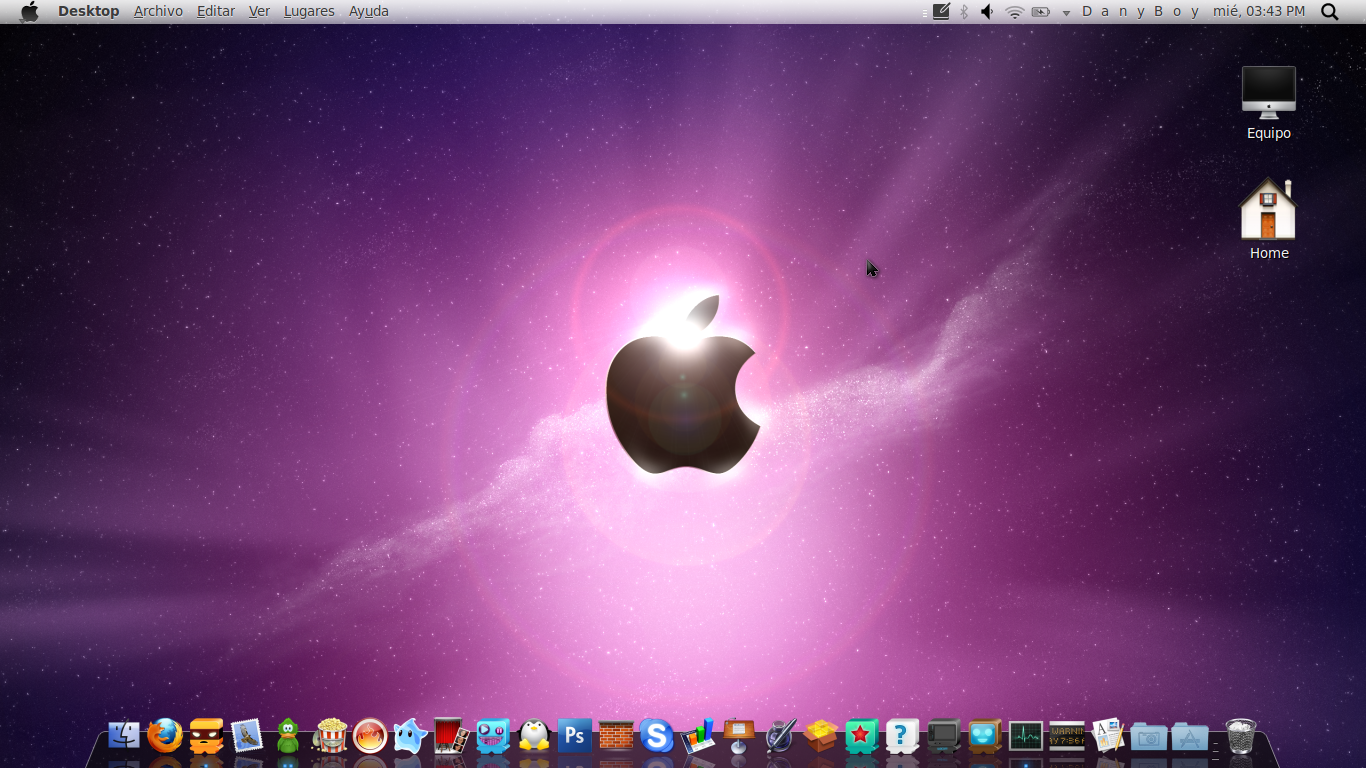1366x768 pixels.
Task: Expand the small arrow tray dropdown
Action: click(1066, 12)
